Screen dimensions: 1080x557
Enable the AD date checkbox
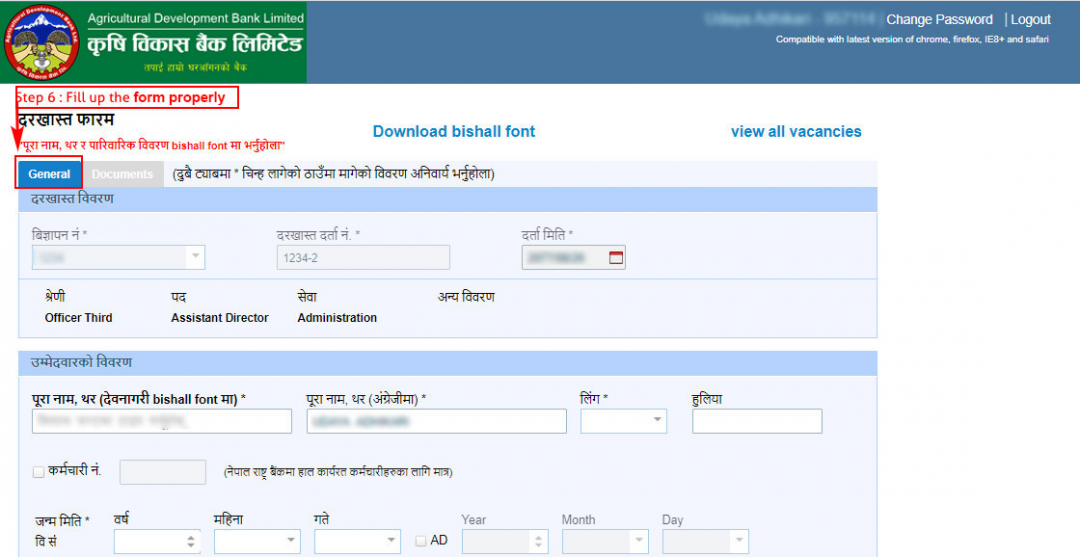(x=421, y=541)
